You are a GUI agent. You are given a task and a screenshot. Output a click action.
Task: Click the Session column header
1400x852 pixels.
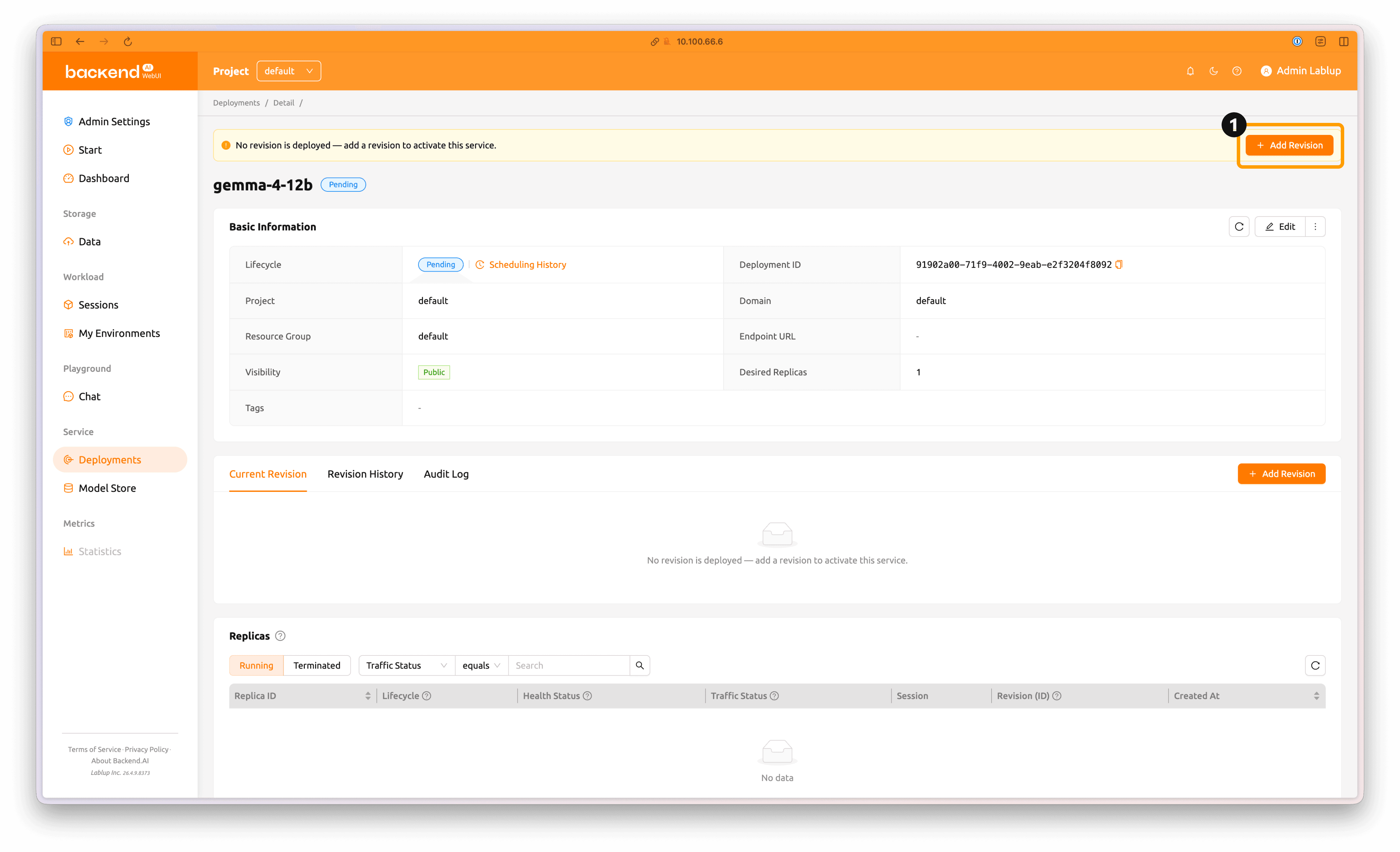912,696
